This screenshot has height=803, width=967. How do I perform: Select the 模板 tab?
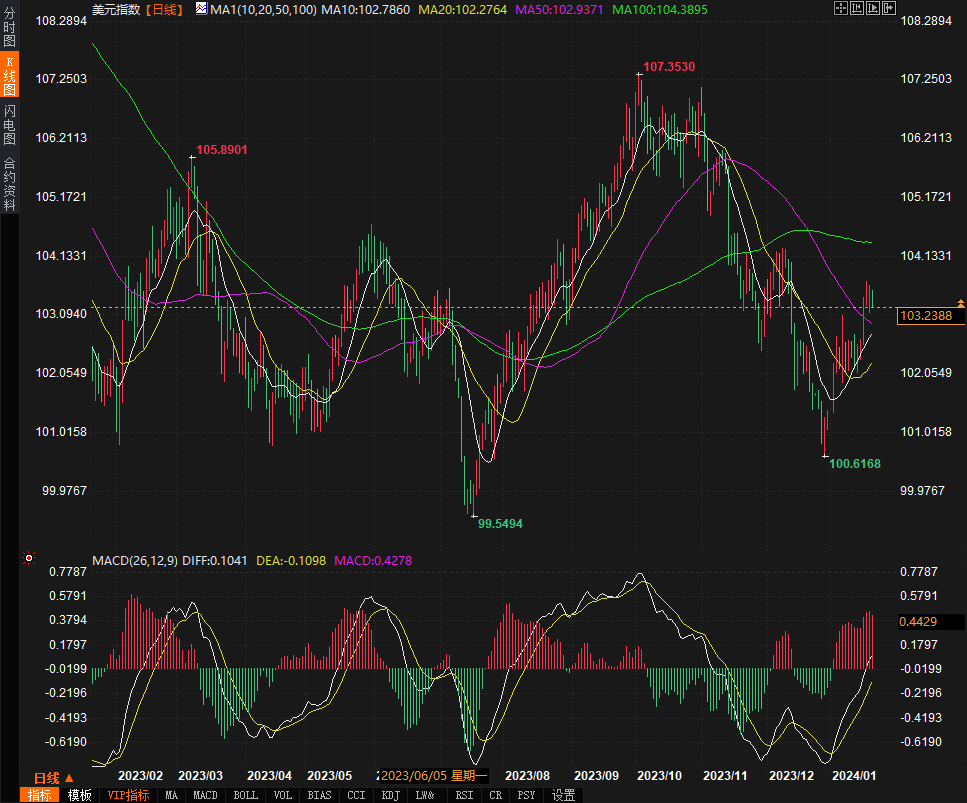[79, 795]
